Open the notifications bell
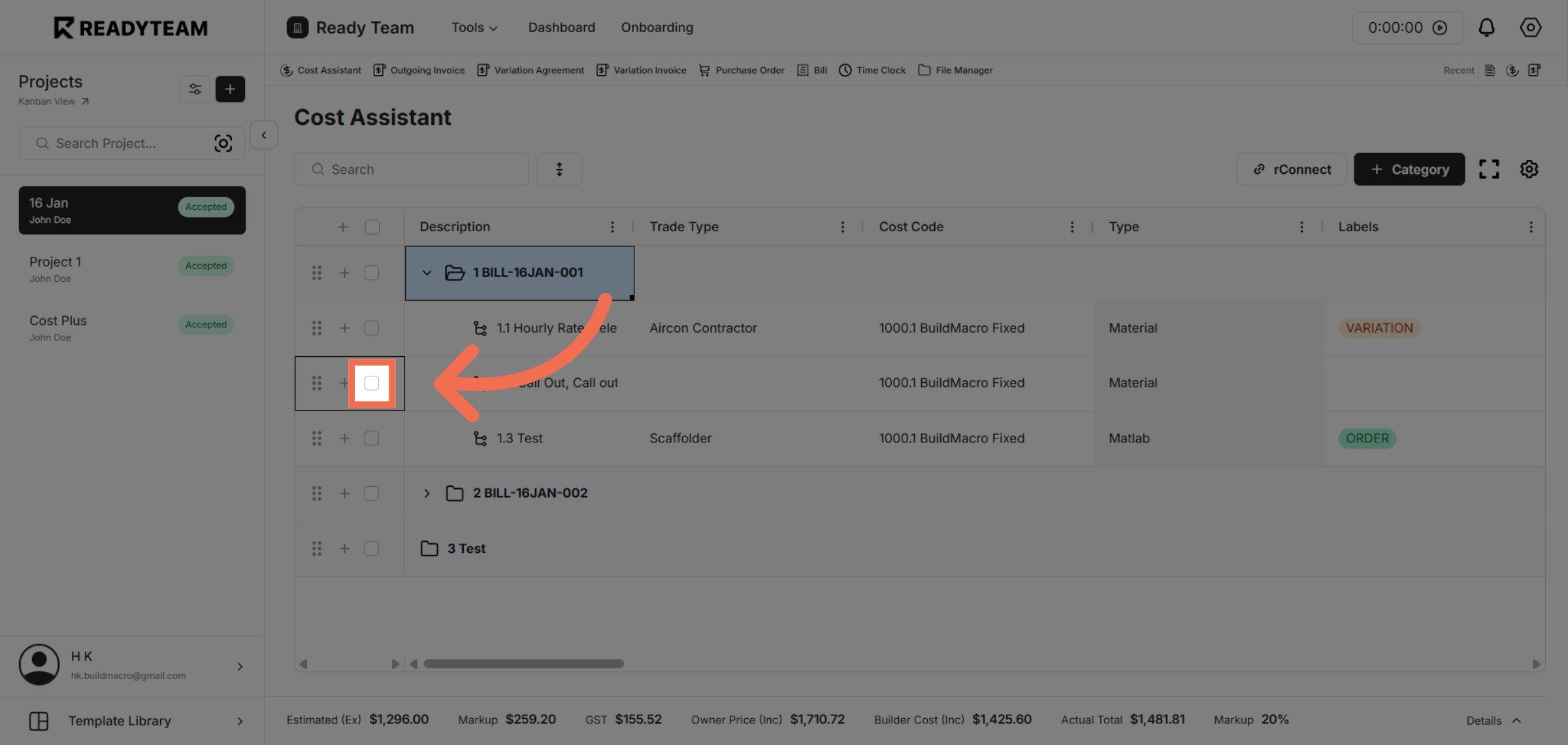Viewport: 1568px width, 745px height. (1486, 27)
